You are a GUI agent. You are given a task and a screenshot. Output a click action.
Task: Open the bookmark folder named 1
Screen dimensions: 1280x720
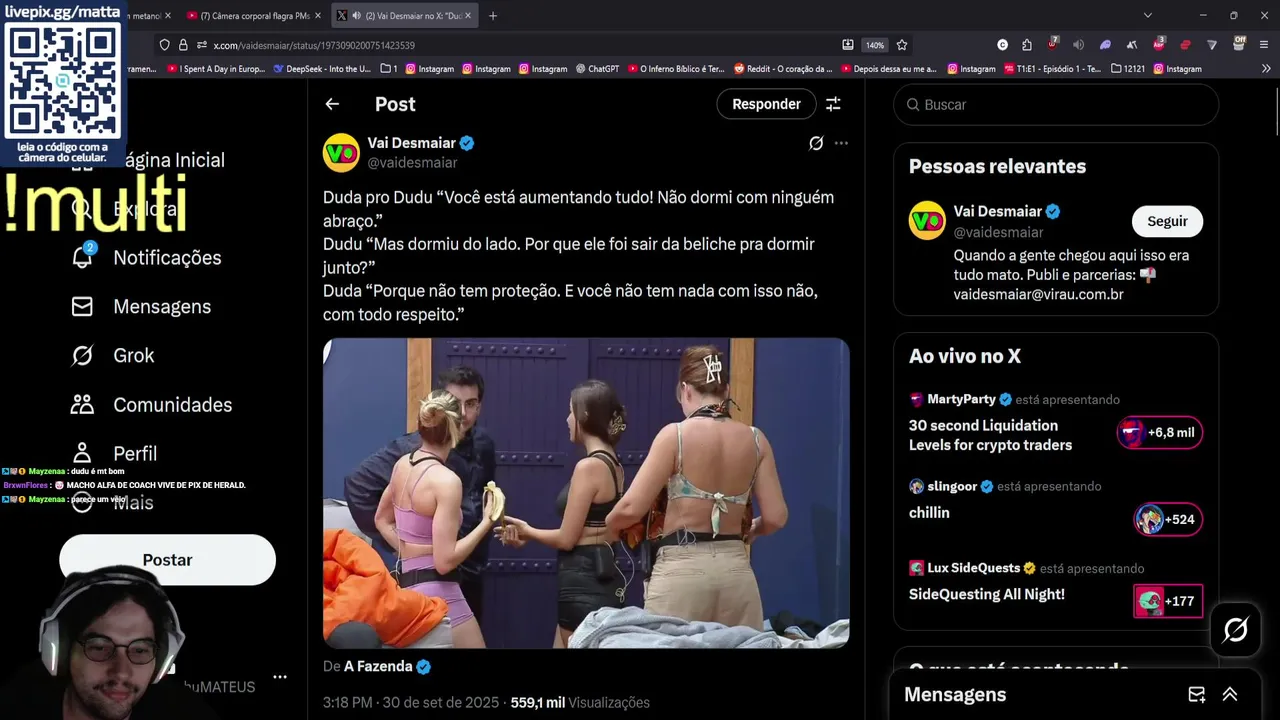point(389,69)
